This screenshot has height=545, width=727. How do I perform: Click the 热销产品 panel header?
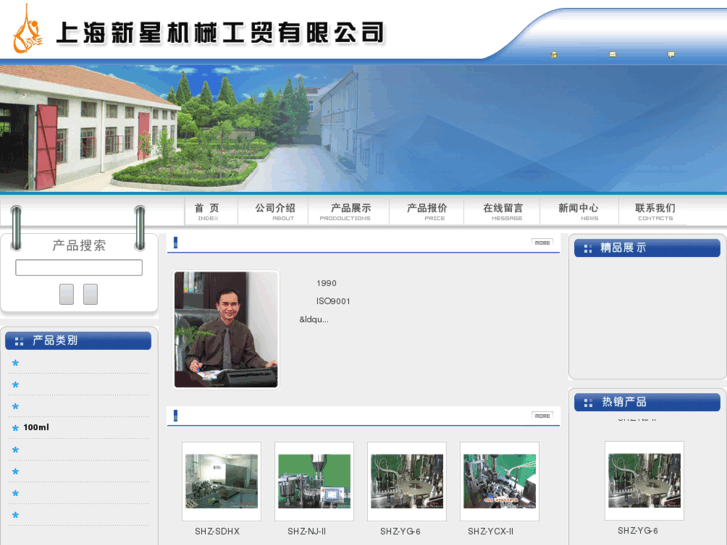tap(647, 402)
